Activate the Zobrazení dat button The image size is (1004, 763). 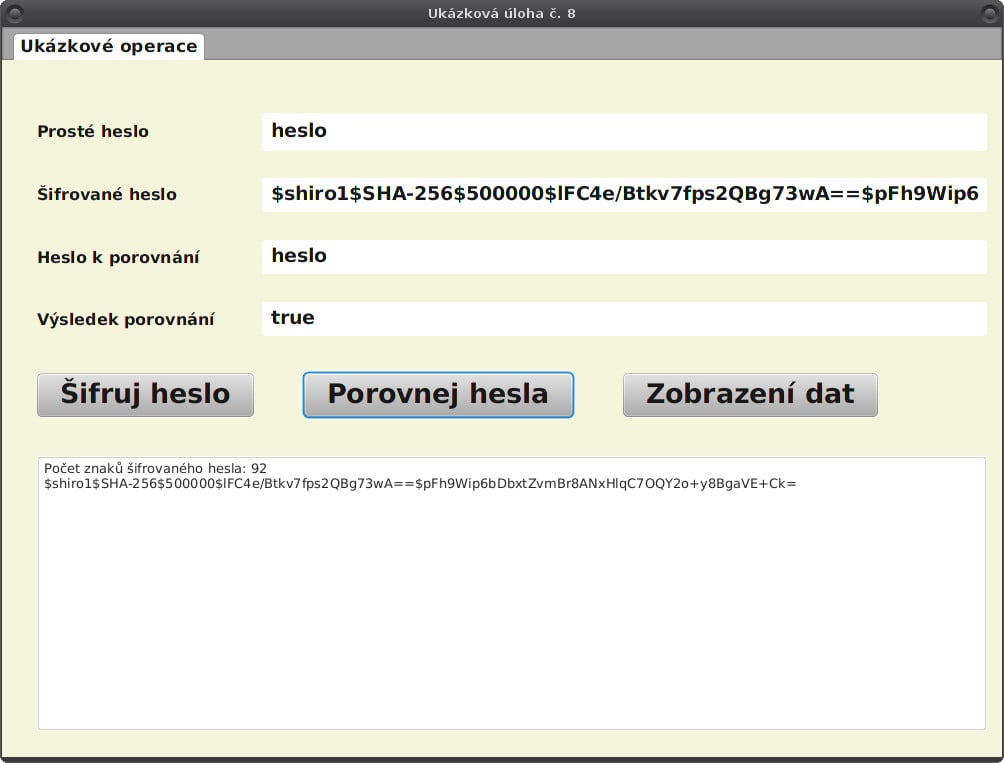click(x=750, y=394)
